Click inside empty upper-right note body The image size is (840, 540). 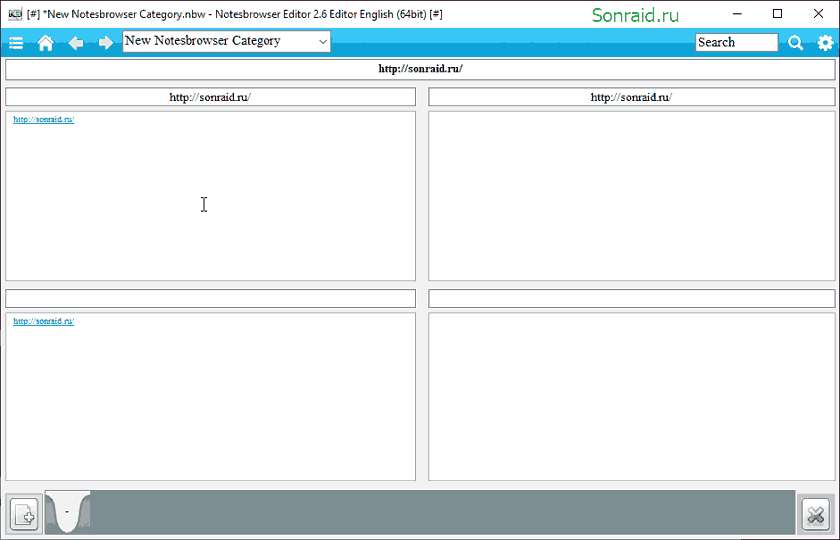(632, 196)
